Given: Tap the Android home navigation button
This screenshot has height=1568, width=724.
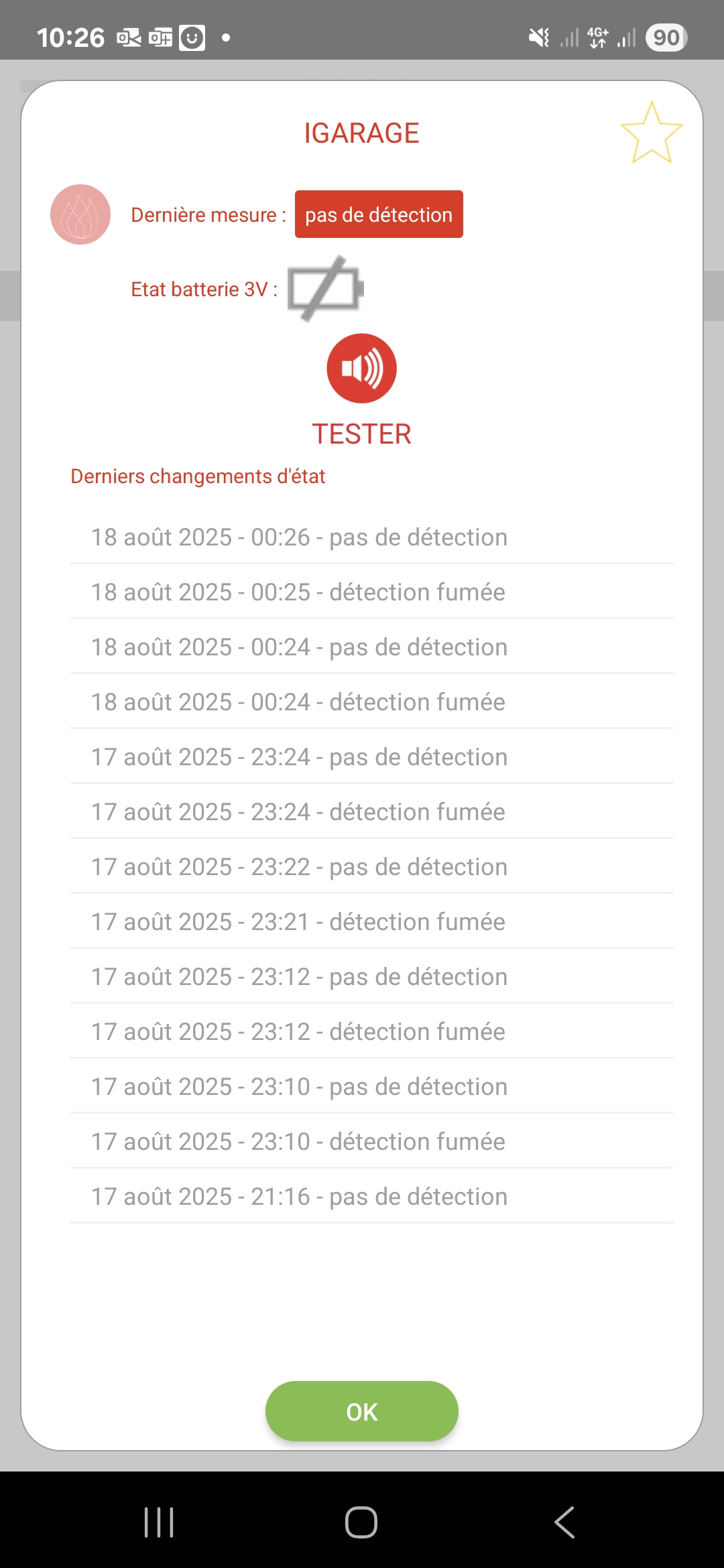Looking at the screenshot, I should tap(361, 1522).
